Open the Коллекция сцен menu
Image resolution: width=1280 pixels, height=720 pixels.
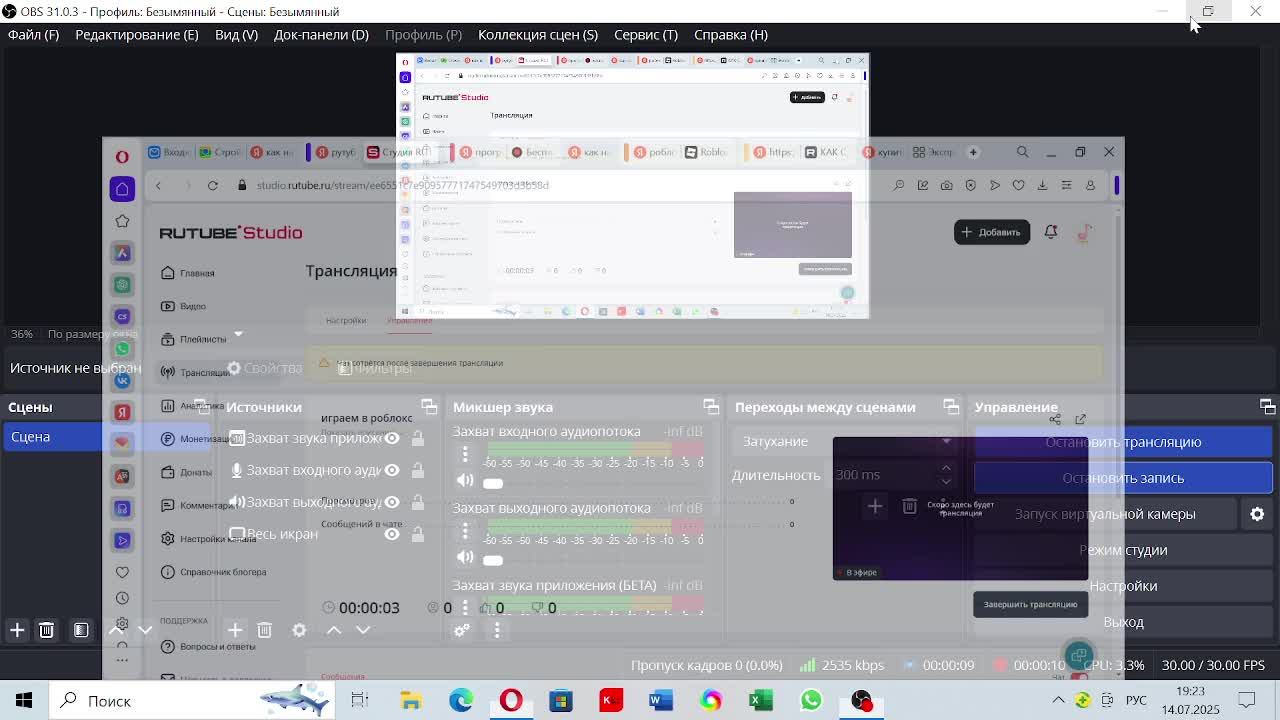pyautogui.click(x=538, y=34)
